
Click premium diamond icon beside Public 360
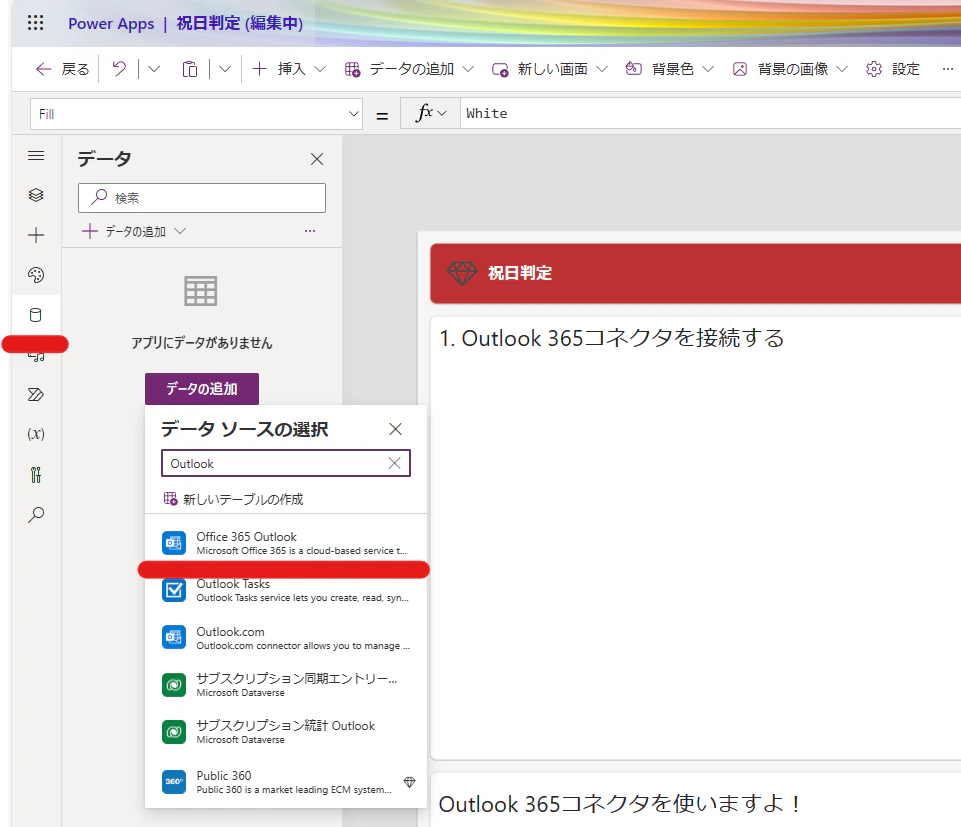(409, 782)
